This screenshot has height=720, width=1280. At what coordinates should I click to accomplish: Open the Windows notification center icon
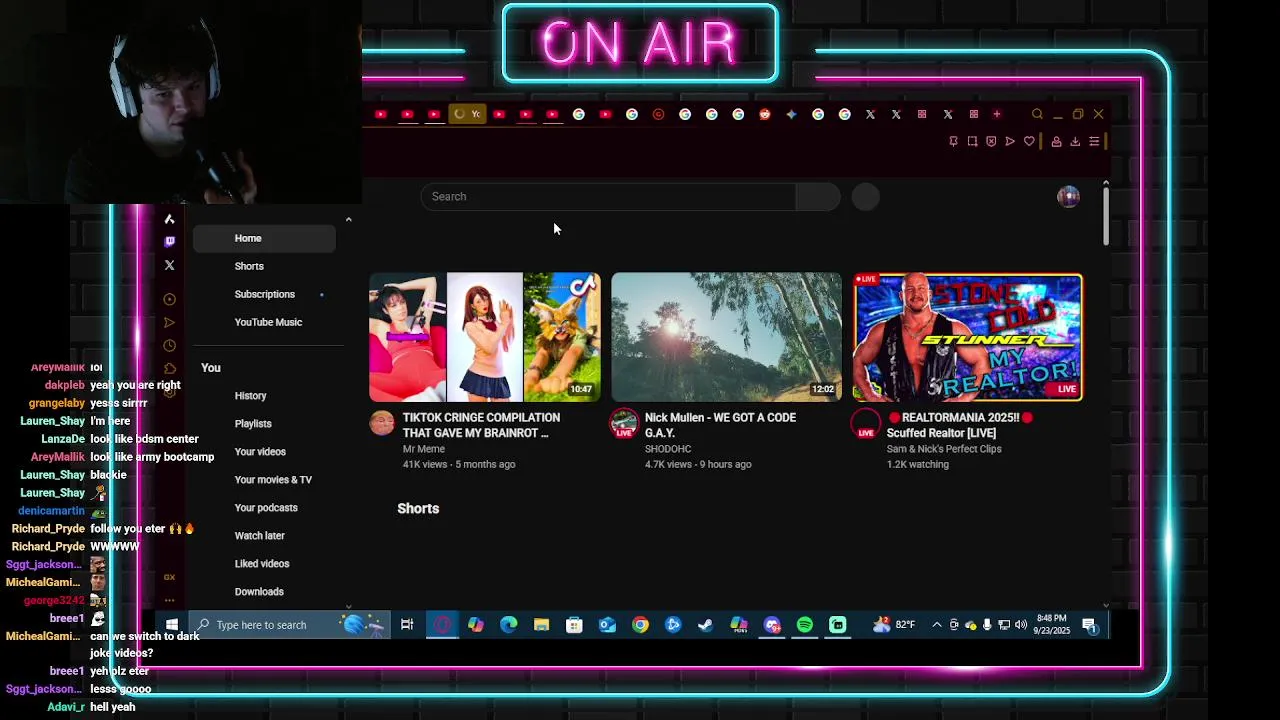pos(1090,626)
